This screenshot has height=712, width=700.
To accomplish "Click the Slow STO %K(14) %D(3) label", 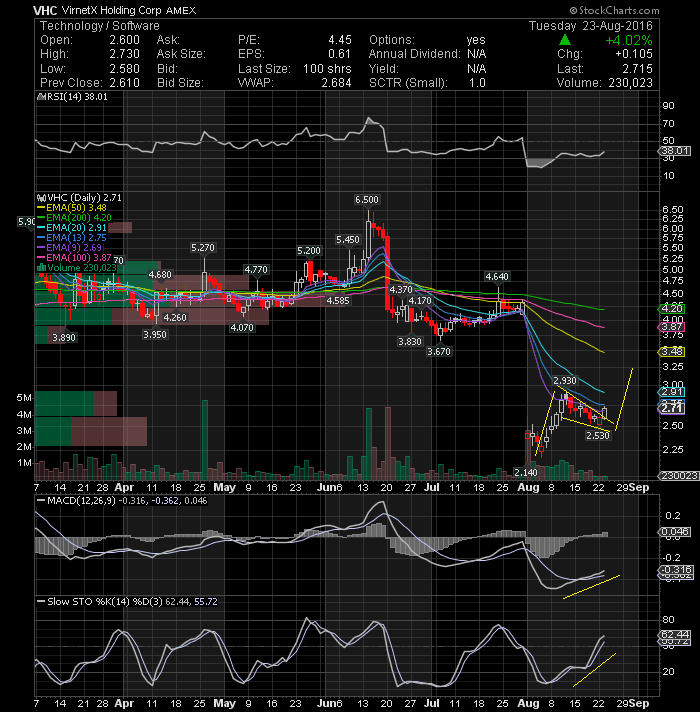I will (104, 602).
